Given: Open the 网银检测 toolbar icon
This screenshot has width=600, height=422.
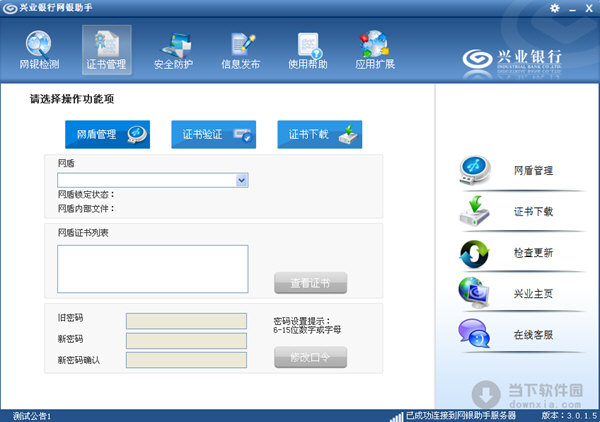Looking at the screenshot, I should click(39, 50).
